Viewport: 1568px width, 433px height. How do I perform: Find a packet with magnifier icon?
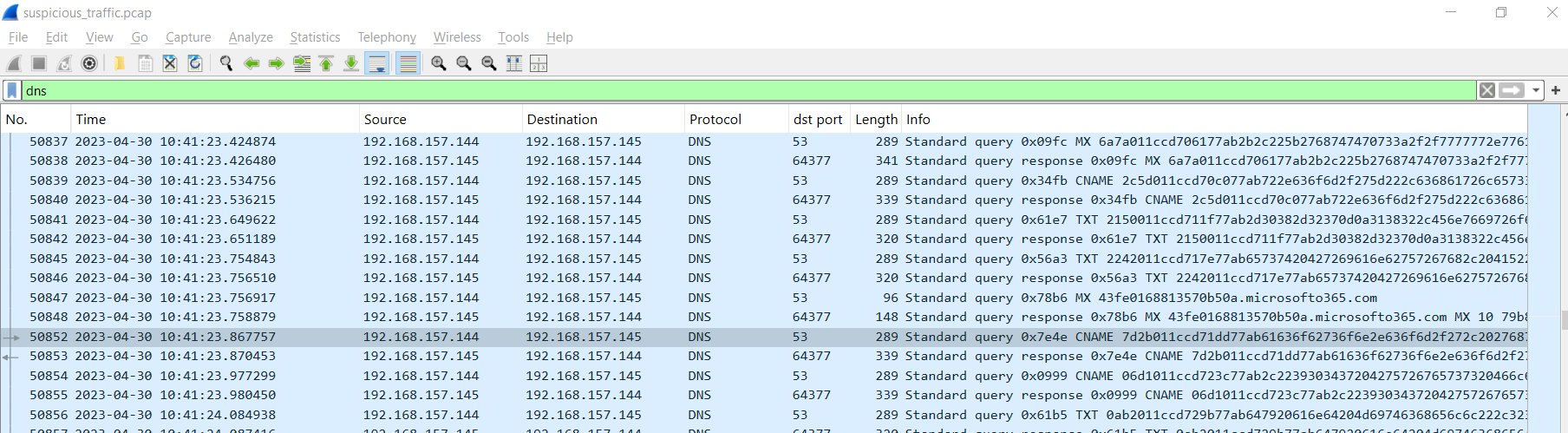[226, 63]
